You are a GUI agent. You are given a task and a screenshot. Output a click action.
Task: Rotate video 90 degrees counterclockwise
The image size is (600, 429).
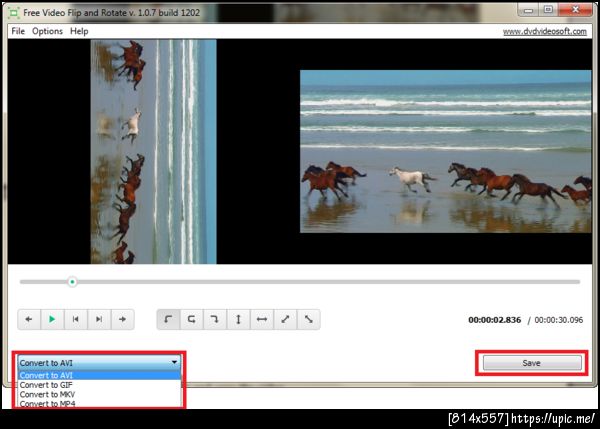point(168,319)
